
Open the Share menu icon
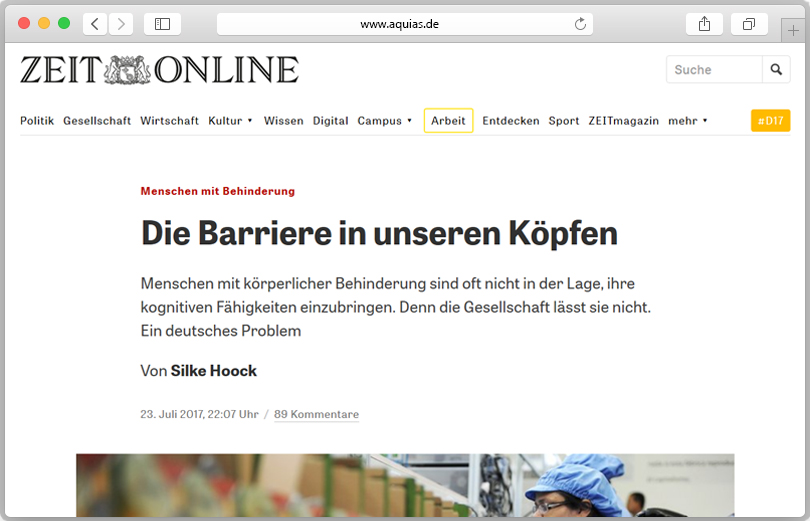704,24
